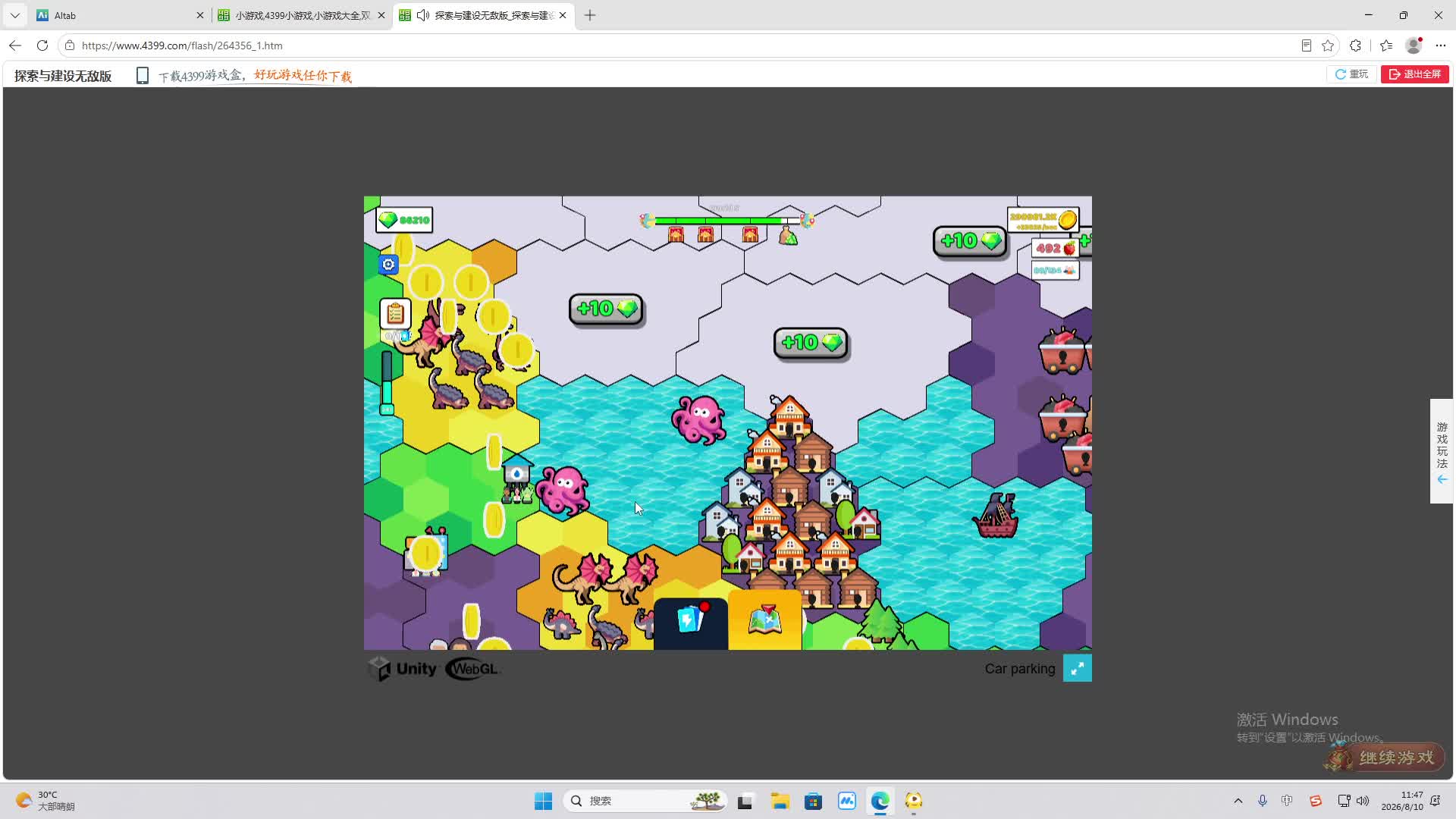Click the Unity logo below the game
Screen dimensions: 1456x819
403,669
